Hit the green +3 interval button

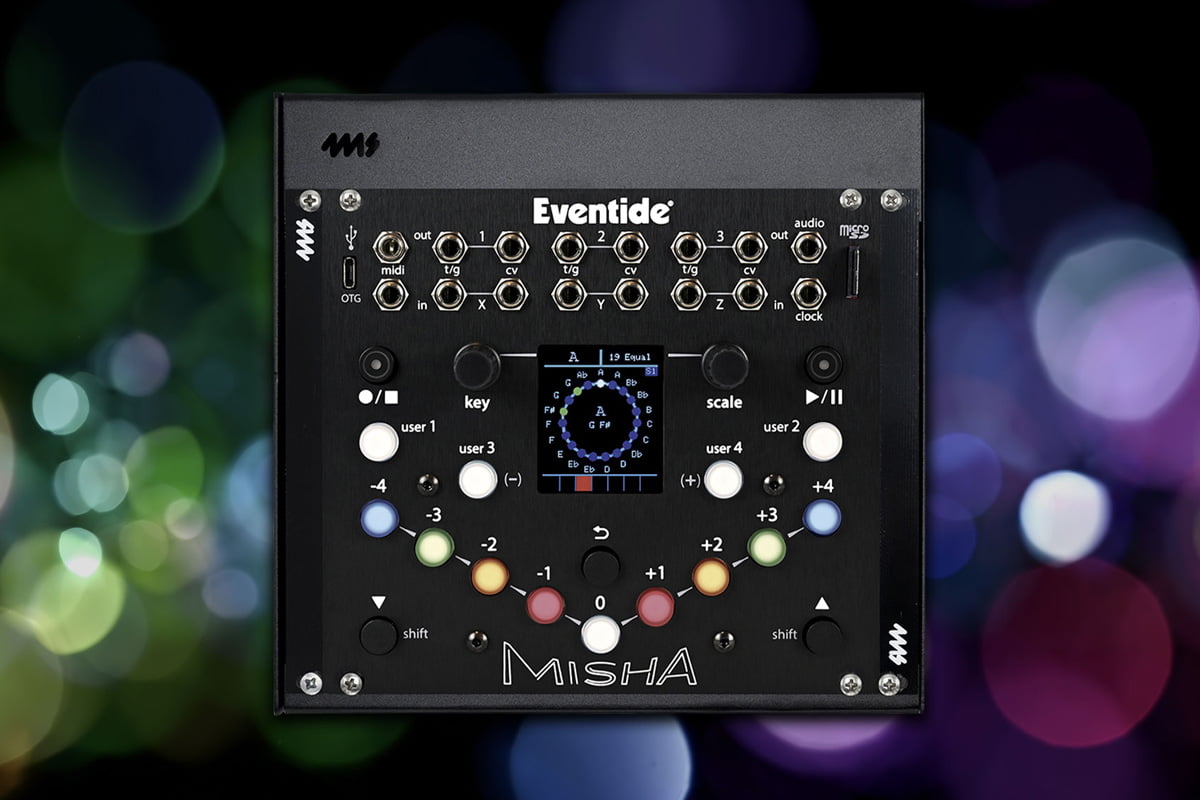766,547
